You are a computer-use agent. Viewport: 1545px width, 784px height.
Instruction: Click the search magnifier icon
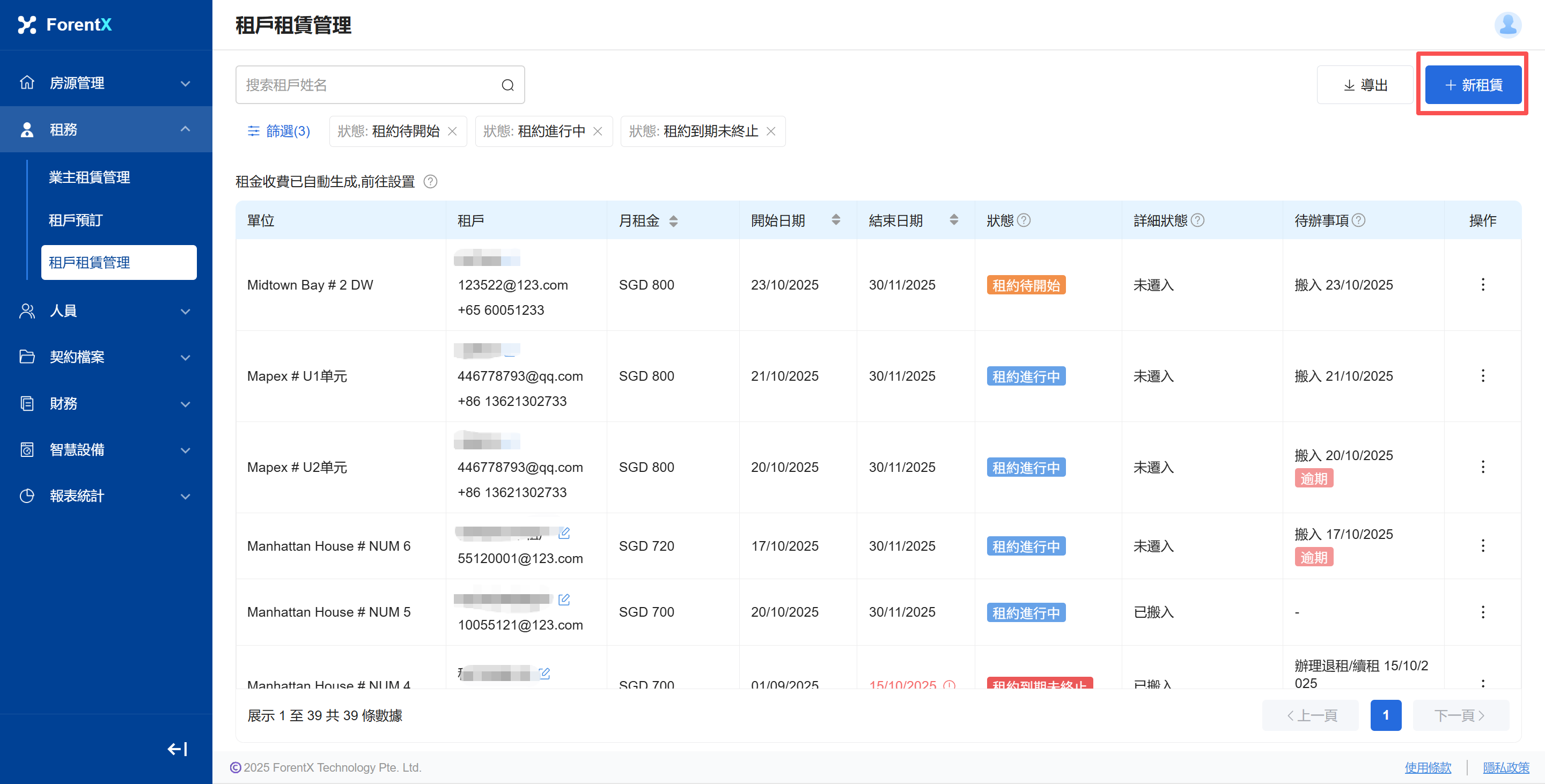pyautogui.click(x=507, y=85)
